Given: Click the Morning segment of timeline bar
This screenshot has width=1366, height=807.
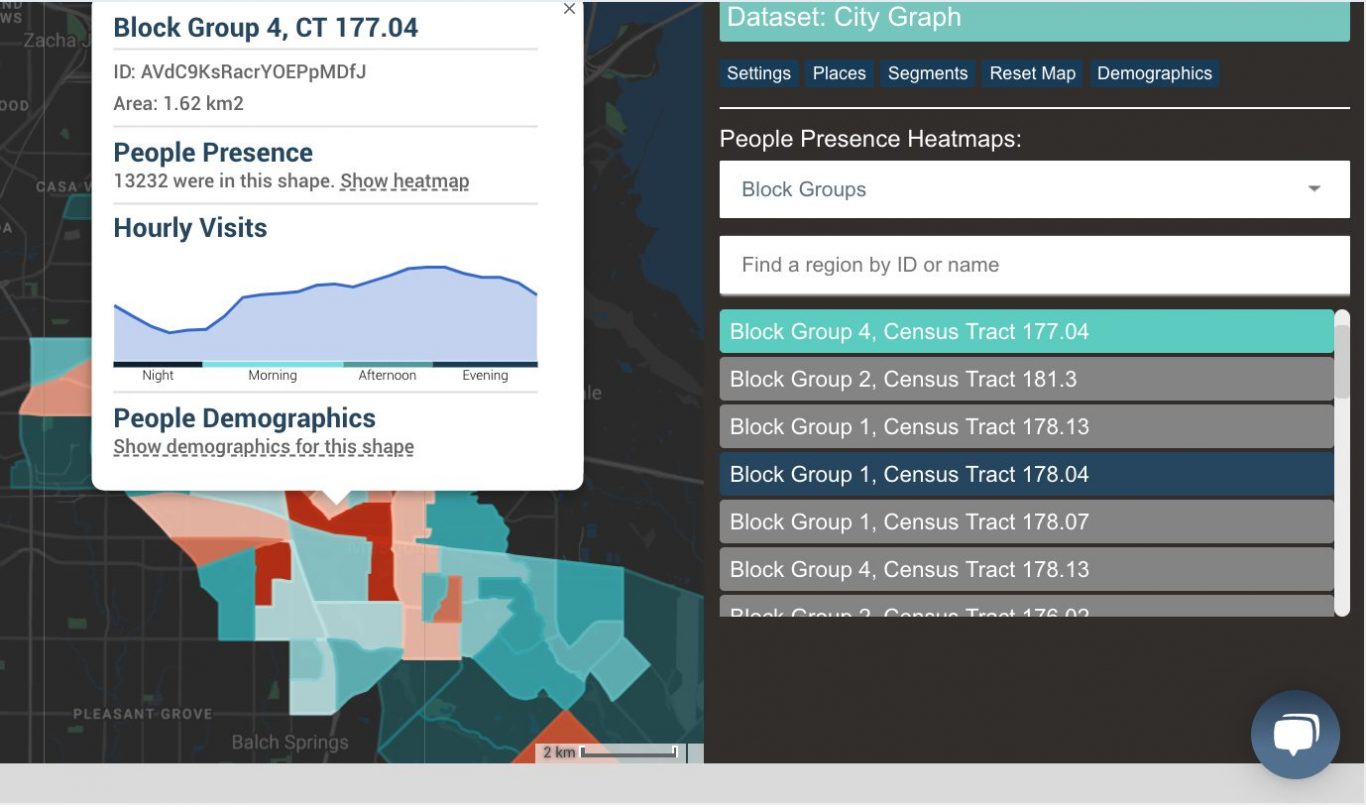Looking at the screenshot, I should (x=273, y=364).
